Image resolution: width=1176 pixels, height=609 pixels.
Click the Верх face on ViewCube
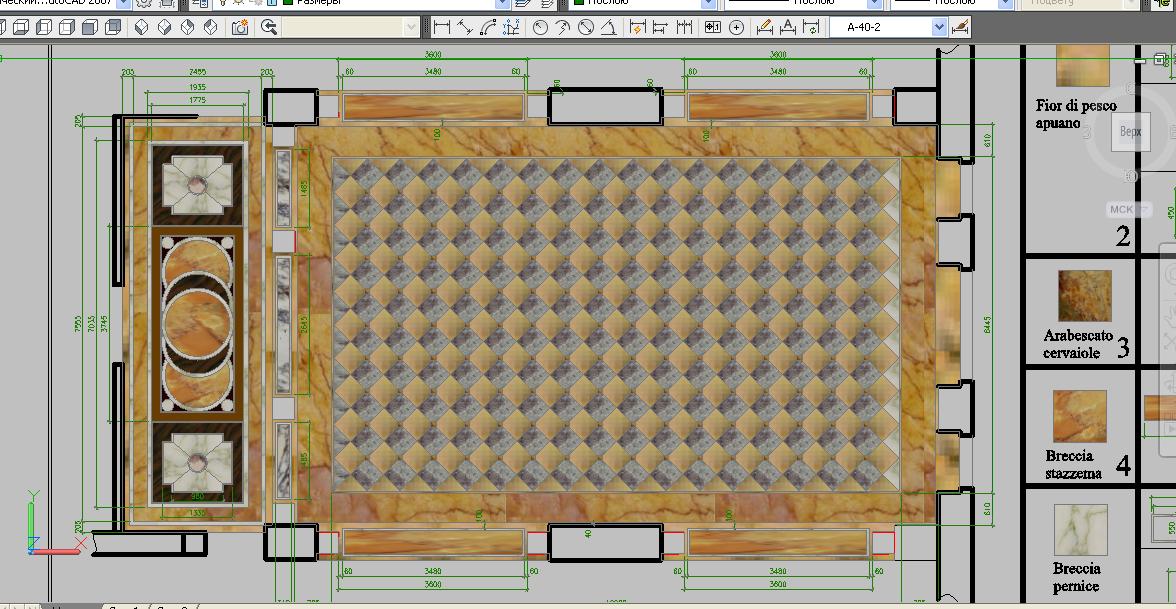pos(1130,132)
